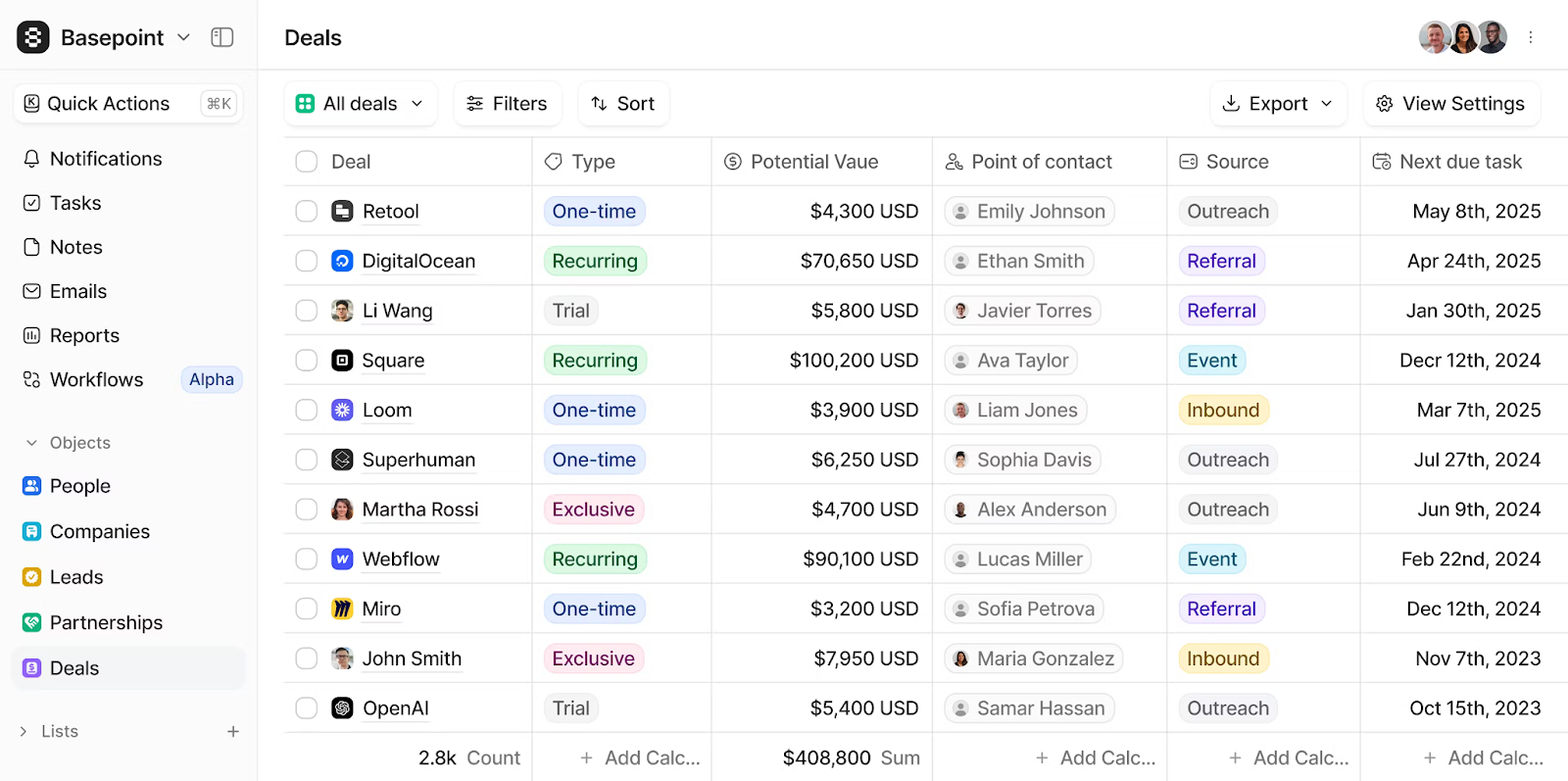Click the Partnerships object icon
The image size is (1568, 781).
click(32, 622)
